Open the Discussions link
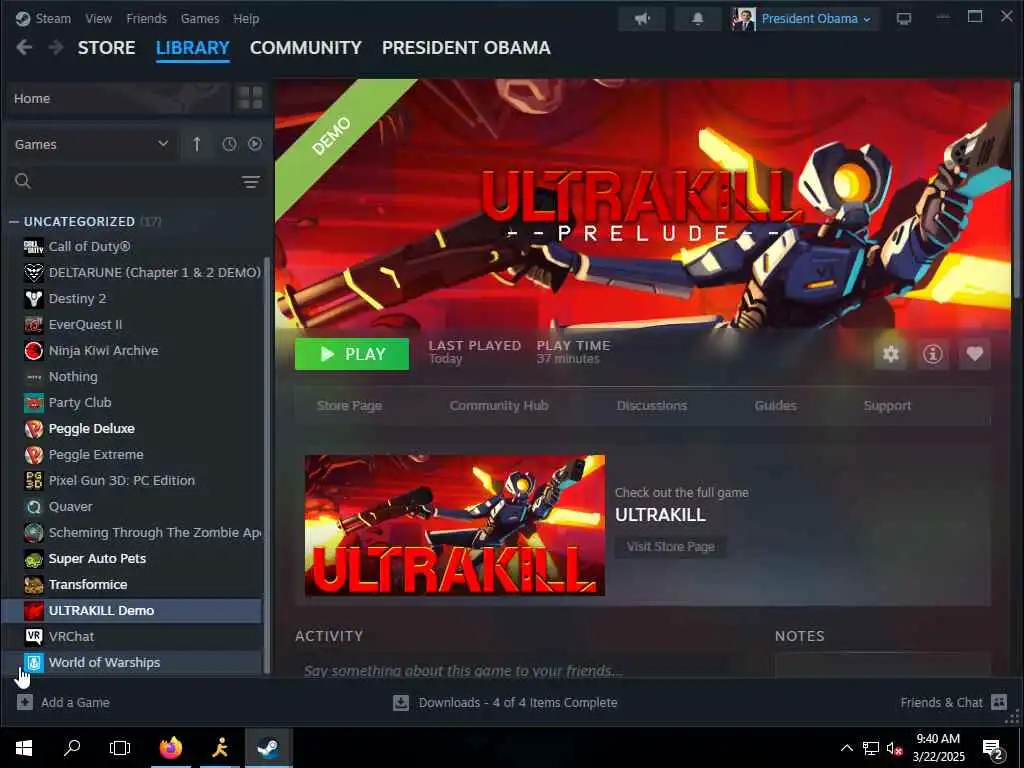The image size is (1024, 768). click(652, 406)
